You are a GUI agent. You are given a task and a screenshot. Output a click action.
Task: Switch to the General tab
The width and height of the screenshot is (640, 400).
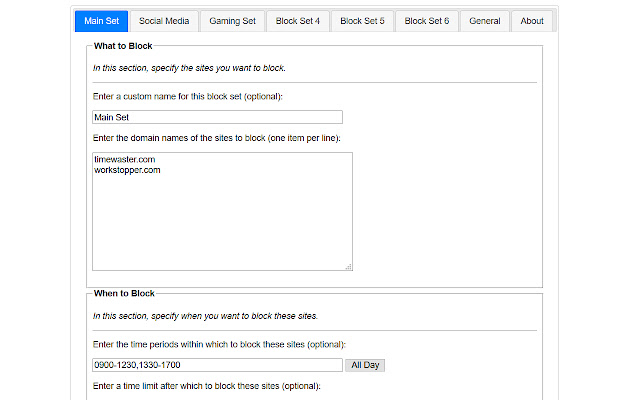[485, 21]
